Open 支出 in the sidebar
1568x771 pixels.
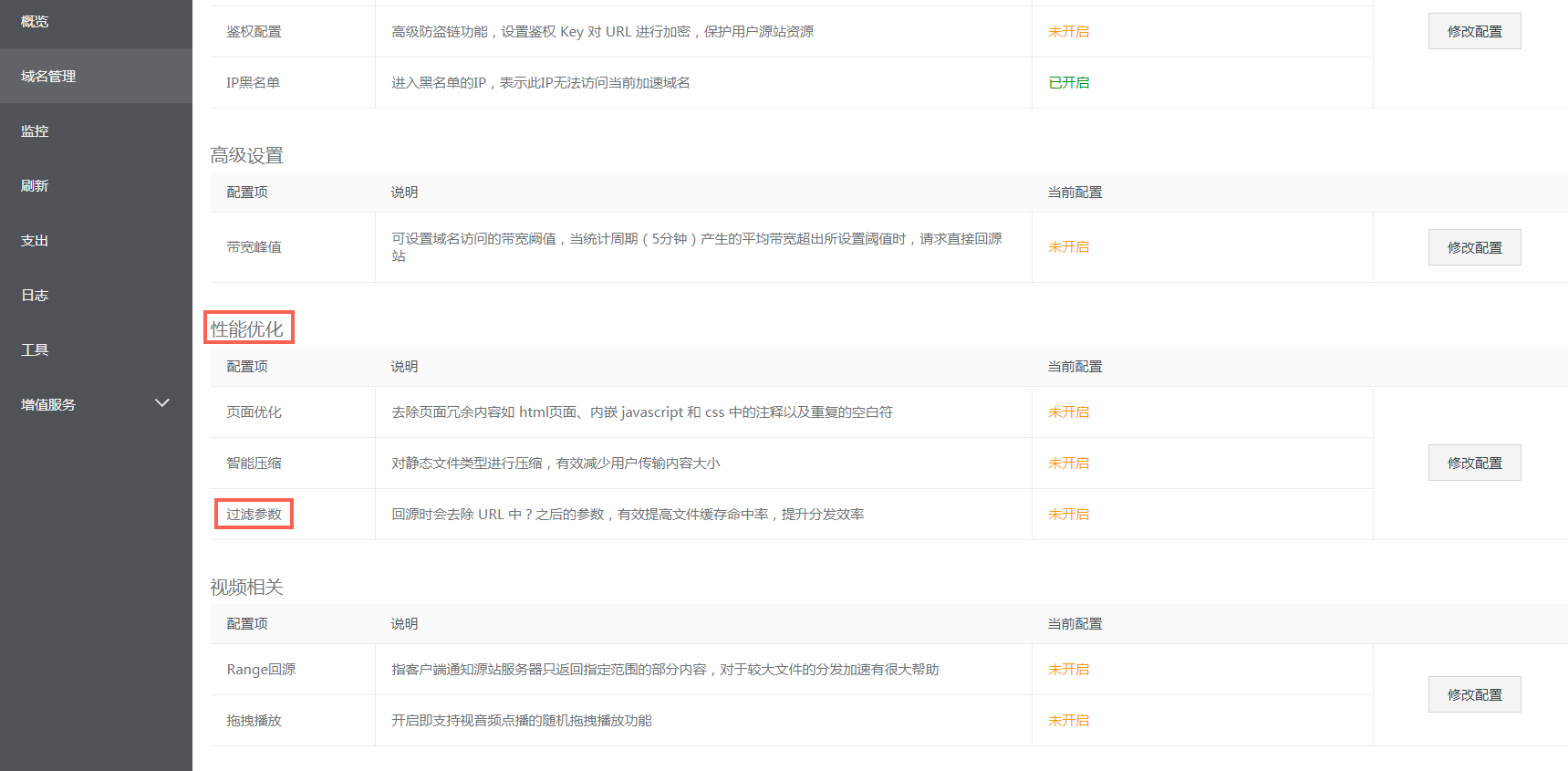tap(35, 240)
